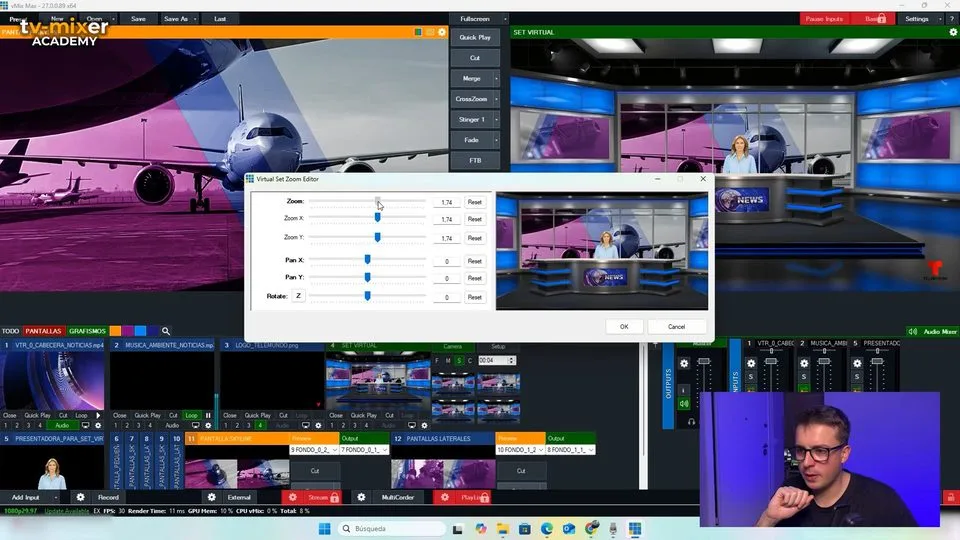The image size is (960, 540).
Task: Toggle overlay 4 on LOGO_TELEMUNDO input
Action: tap(260, 426)
